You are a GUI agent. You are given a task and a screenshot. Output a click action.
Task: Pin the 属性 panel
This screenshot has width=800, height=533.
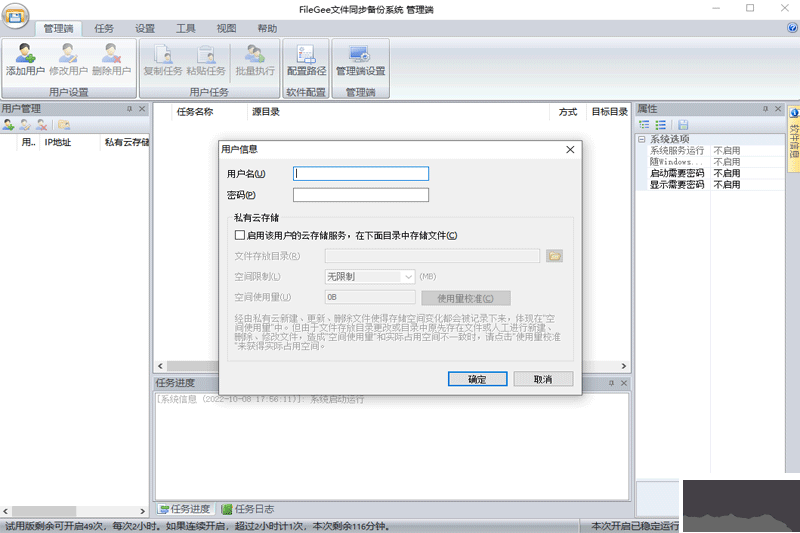tap(765, 109)
